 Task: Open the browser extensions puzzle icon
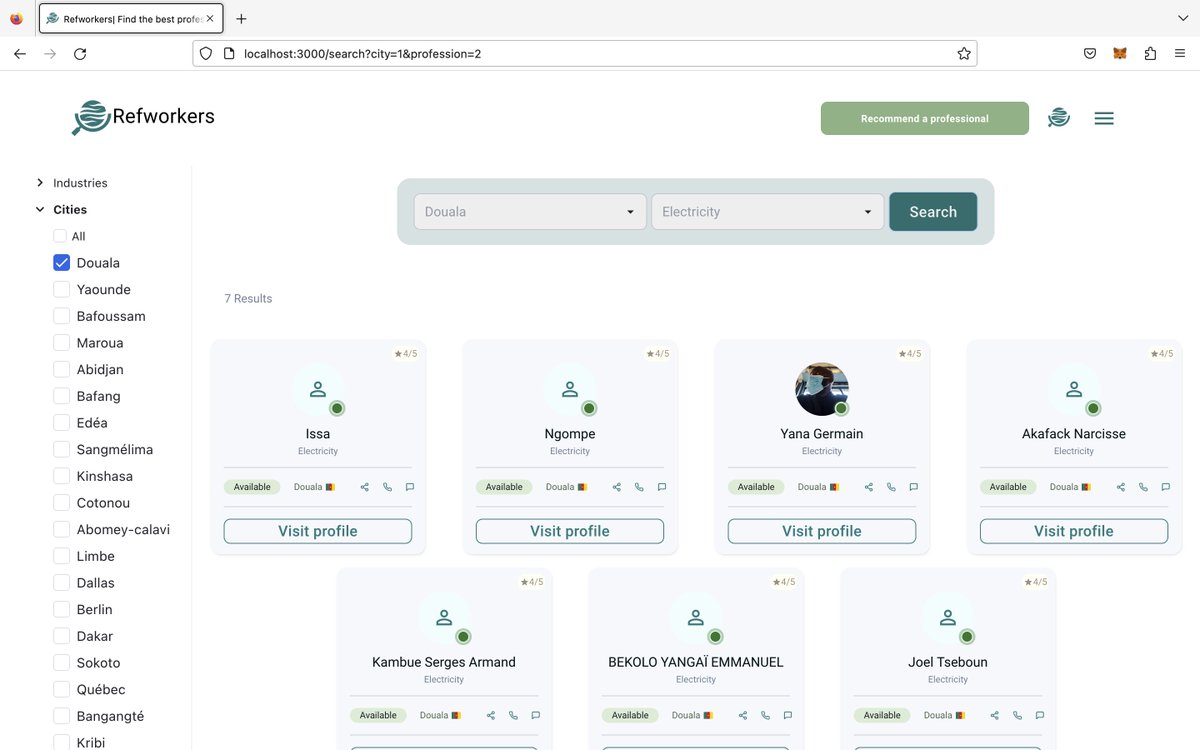point(1150,54)
